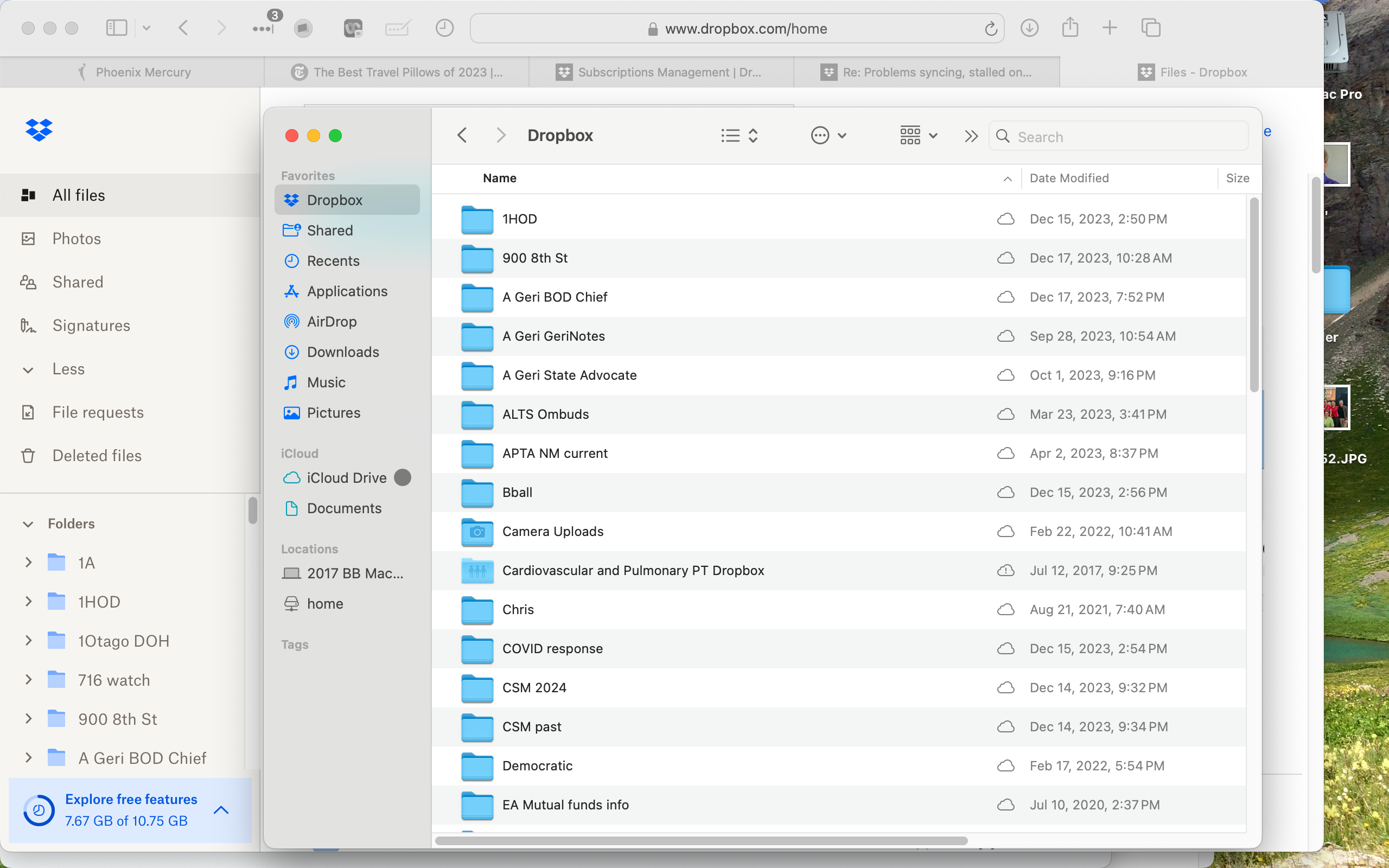This screenshot has width=1389, height=868.
Task: Switch to Best Travel Pillows tab
Action: click(397, 72)
